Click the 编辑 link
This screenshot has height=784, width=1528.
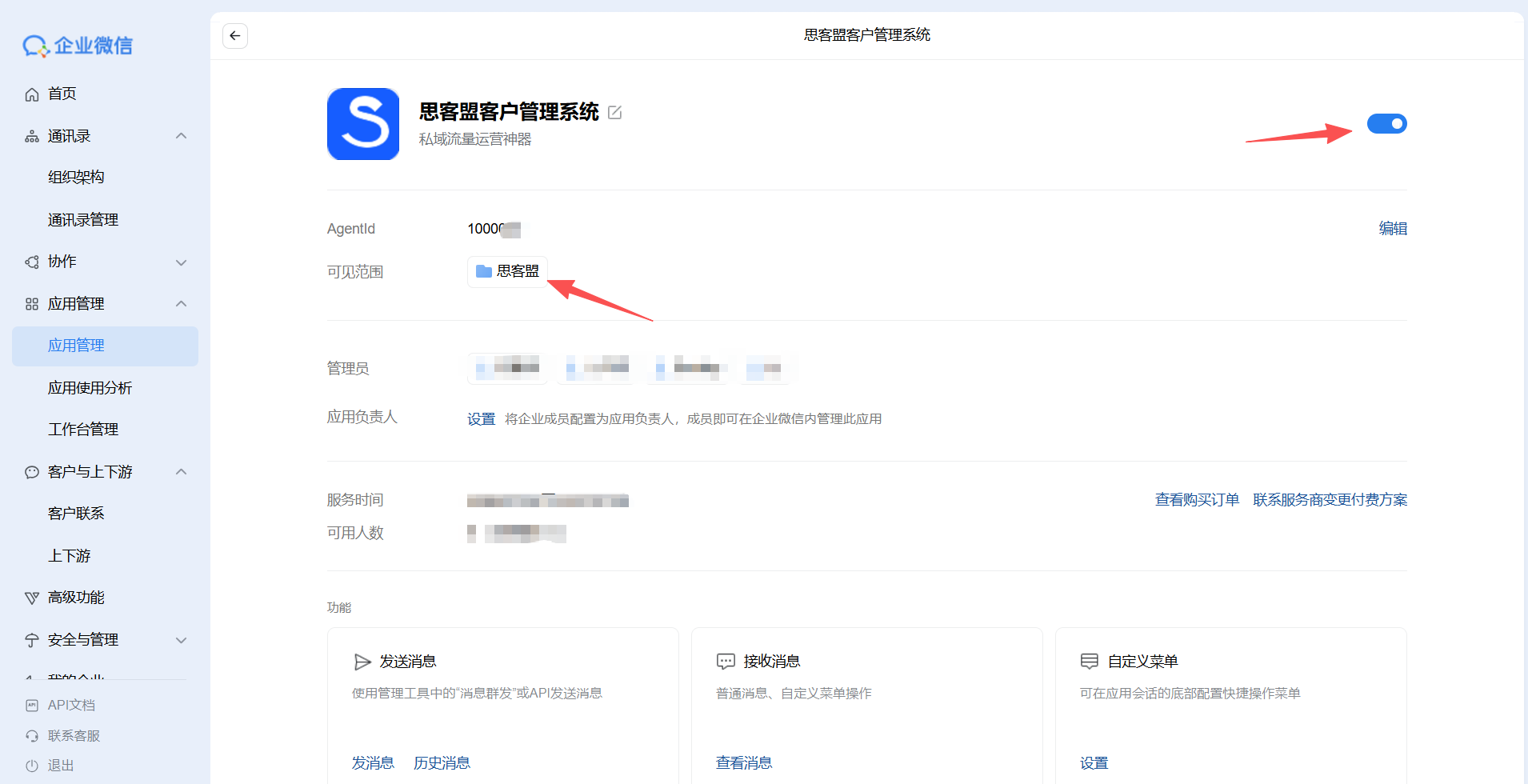click(1393, 229)
